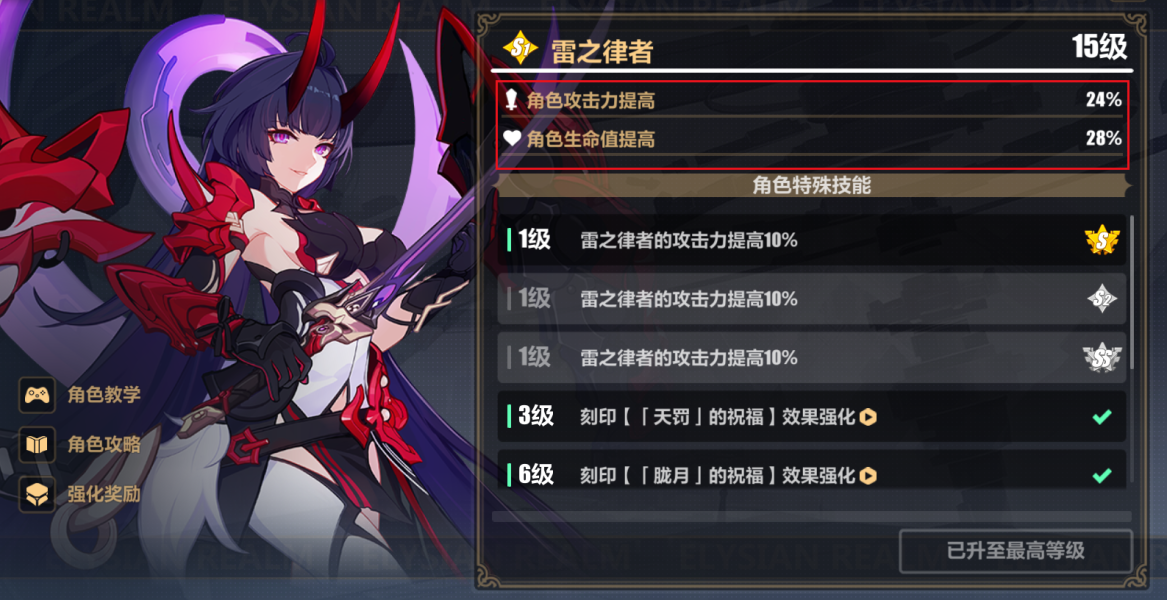Click the gold S star icon in first skill row
Image resolution: width=1167 pixels, height=600 pixels.
(1102, 240)
